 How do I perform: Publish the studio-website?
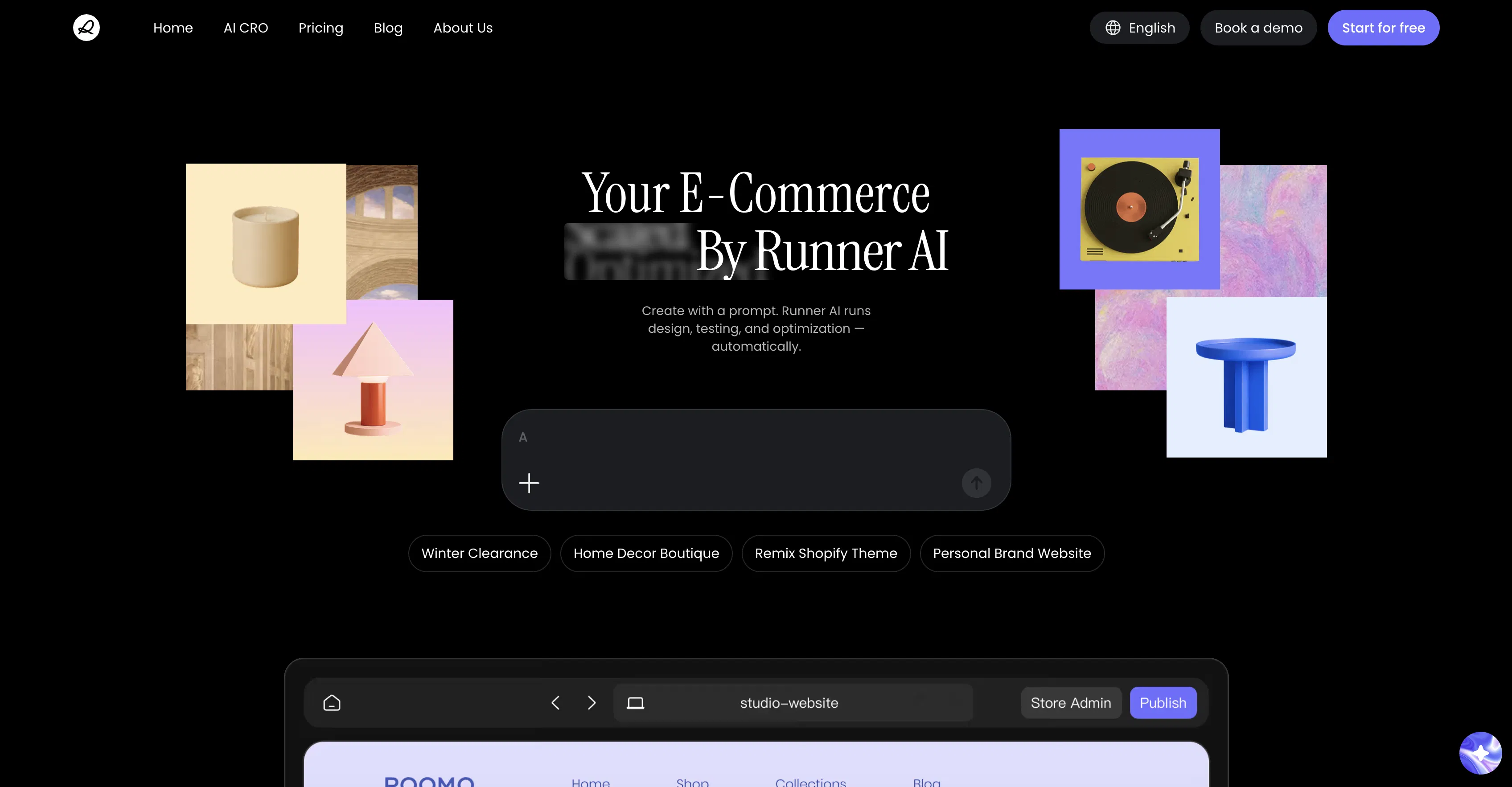point(1163,702)
